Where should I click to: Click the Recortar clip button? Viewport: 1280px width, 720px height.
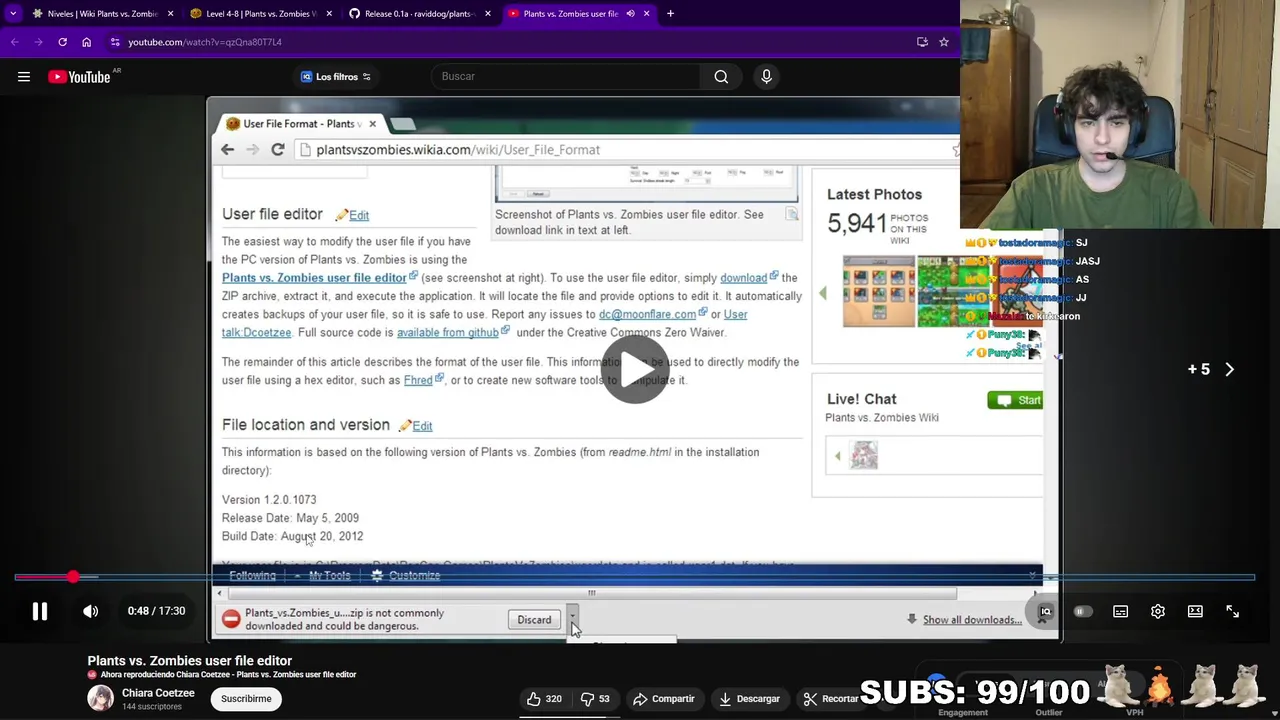point(831,699)
